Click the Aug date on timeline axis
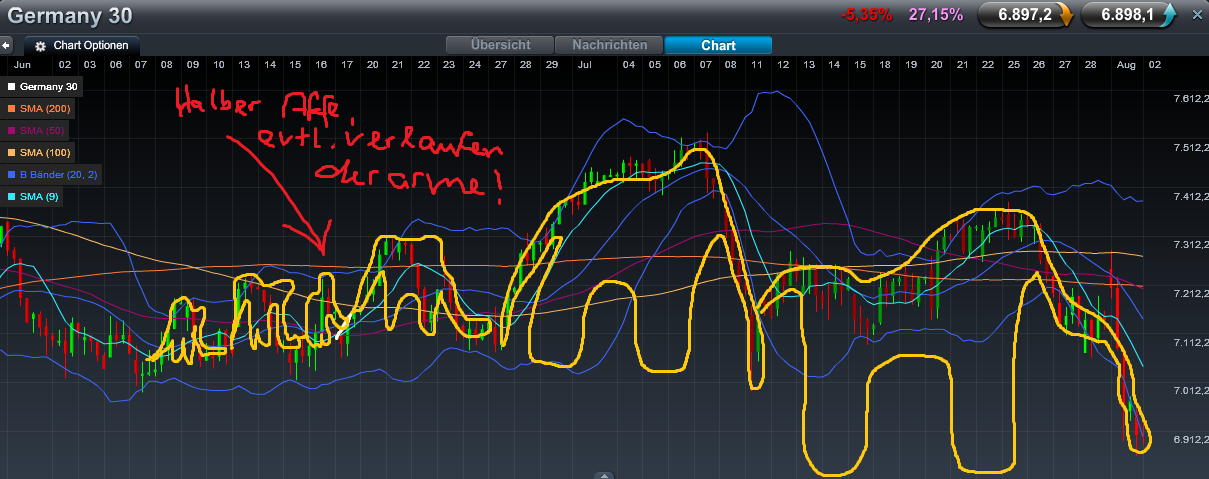This screenshot has height=479, width=1209. [1125, 64]
